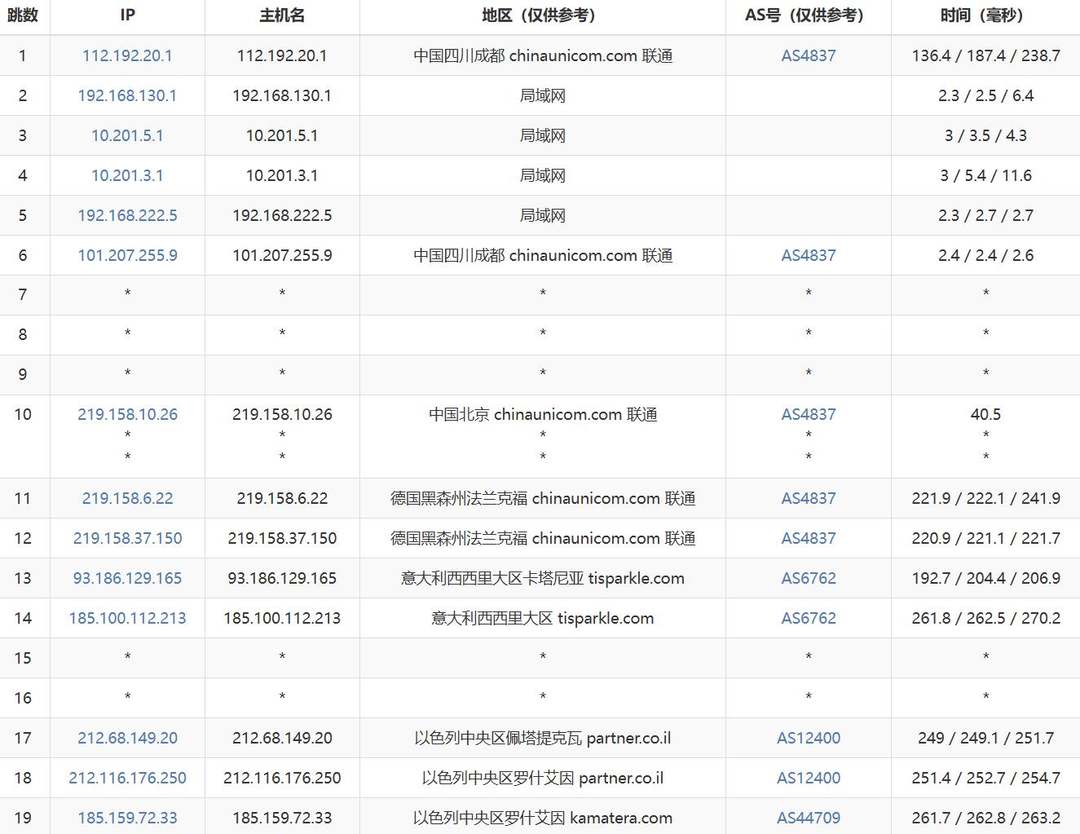This screenshot has width=1080, height=834.
Task: Click the 185.159.72.33 hyperlink
Action: click(x=127, y=817)
